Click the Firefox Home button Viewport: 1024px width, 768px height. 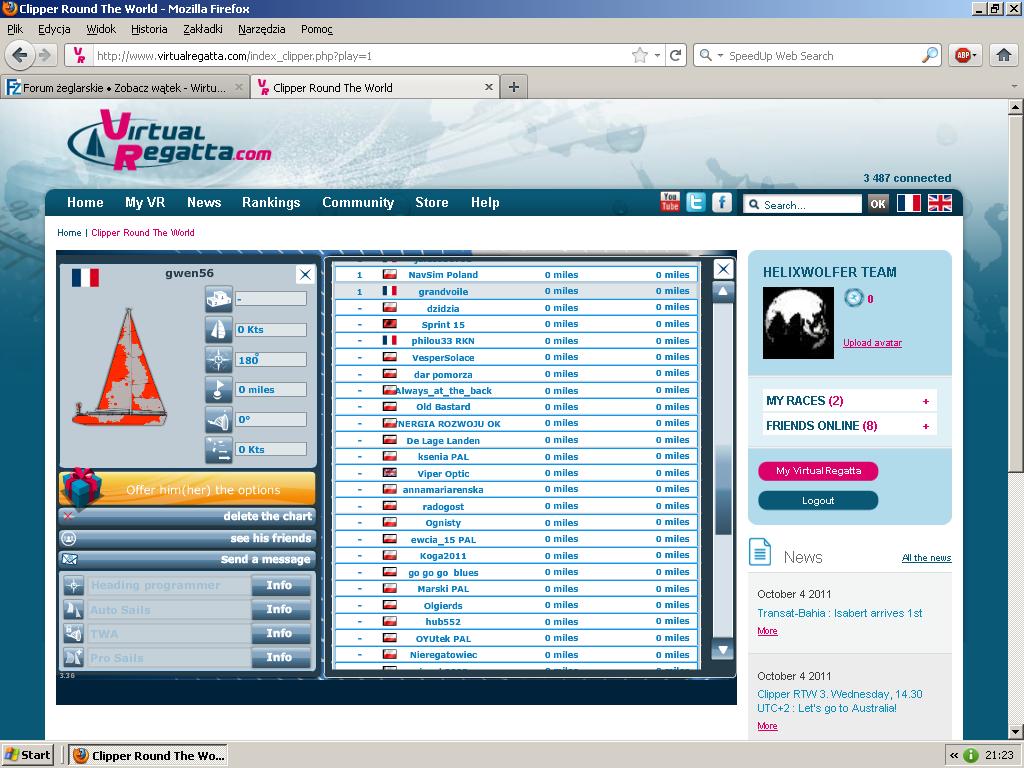click(1004, 56)
